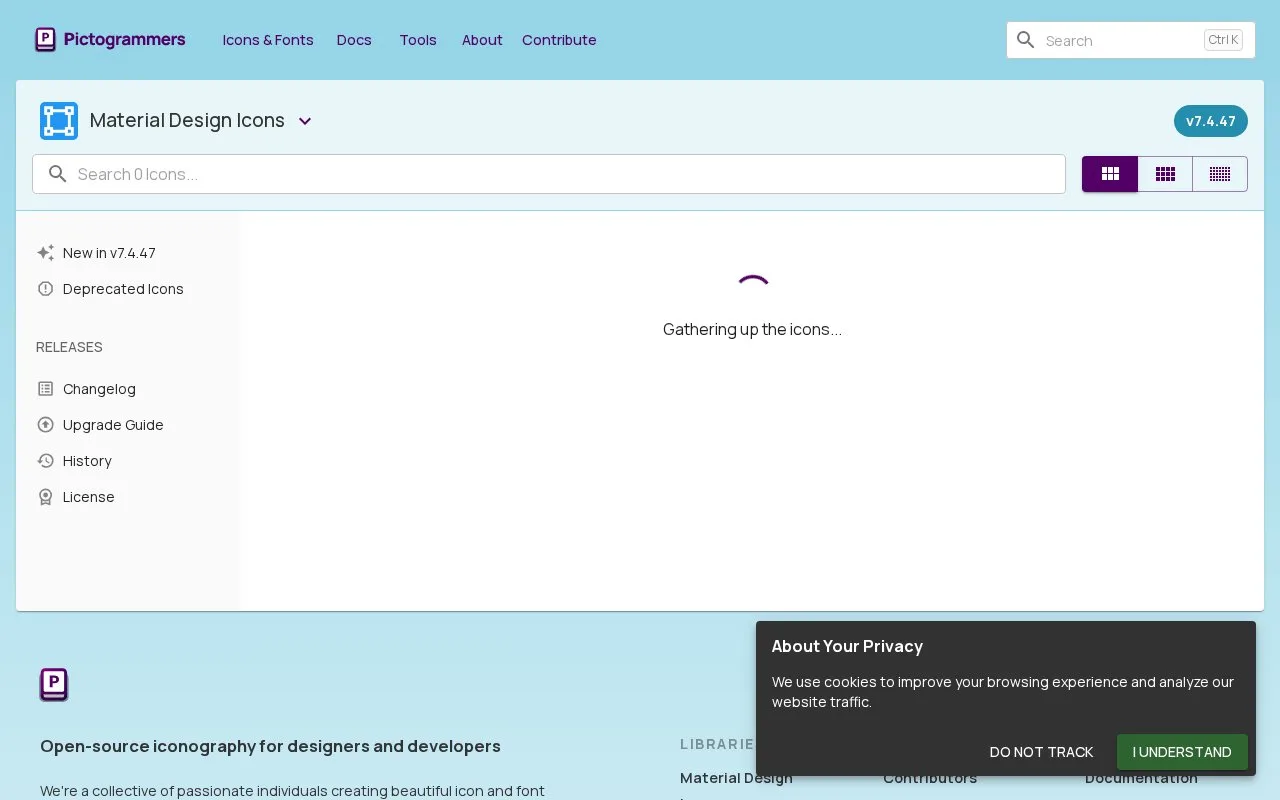Image resolution: width=1280 pixels, height=800 pixels.
Task: Switch to the medium grid view
Action: [1165, 174]
